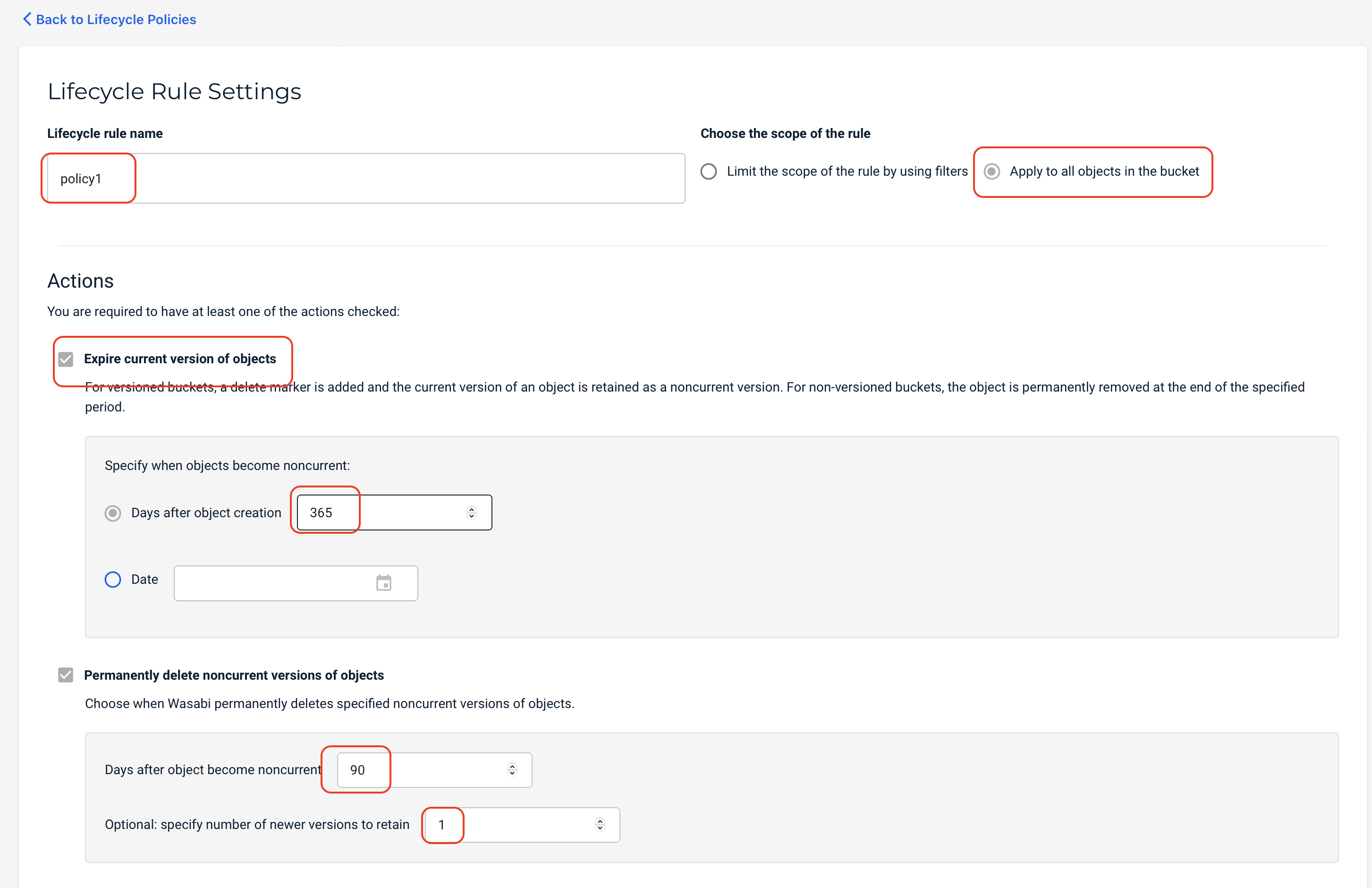Choose Days after object creation radio

pos(113,512)
